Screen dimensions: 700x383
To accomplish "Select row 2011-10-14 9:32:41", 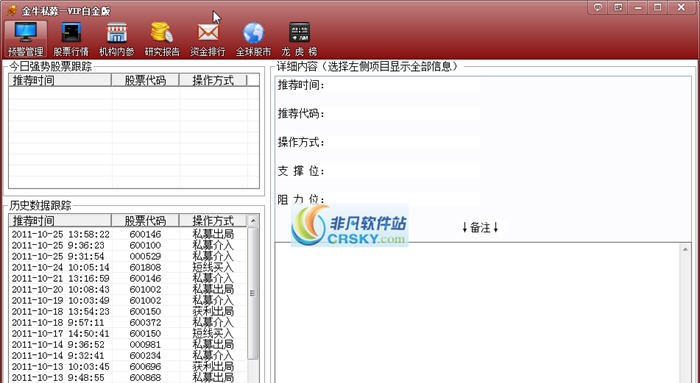I will [x=128, y=355].
